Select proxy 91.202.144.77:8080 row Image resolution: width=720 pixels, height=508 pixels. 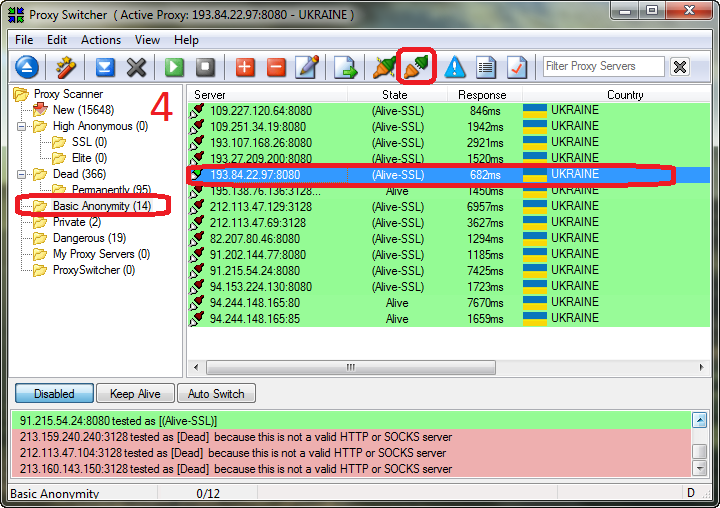click(449, 255)
